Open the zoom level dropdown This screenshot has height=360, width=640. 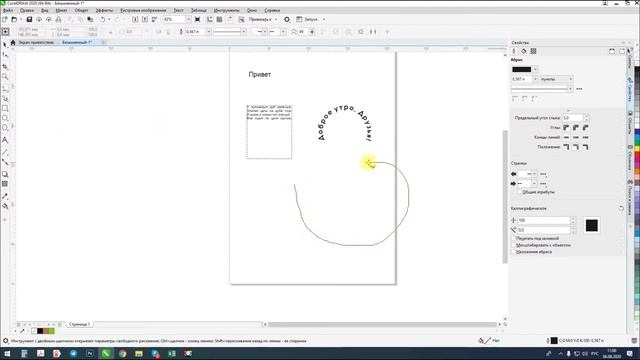click(x=188, y=19)
